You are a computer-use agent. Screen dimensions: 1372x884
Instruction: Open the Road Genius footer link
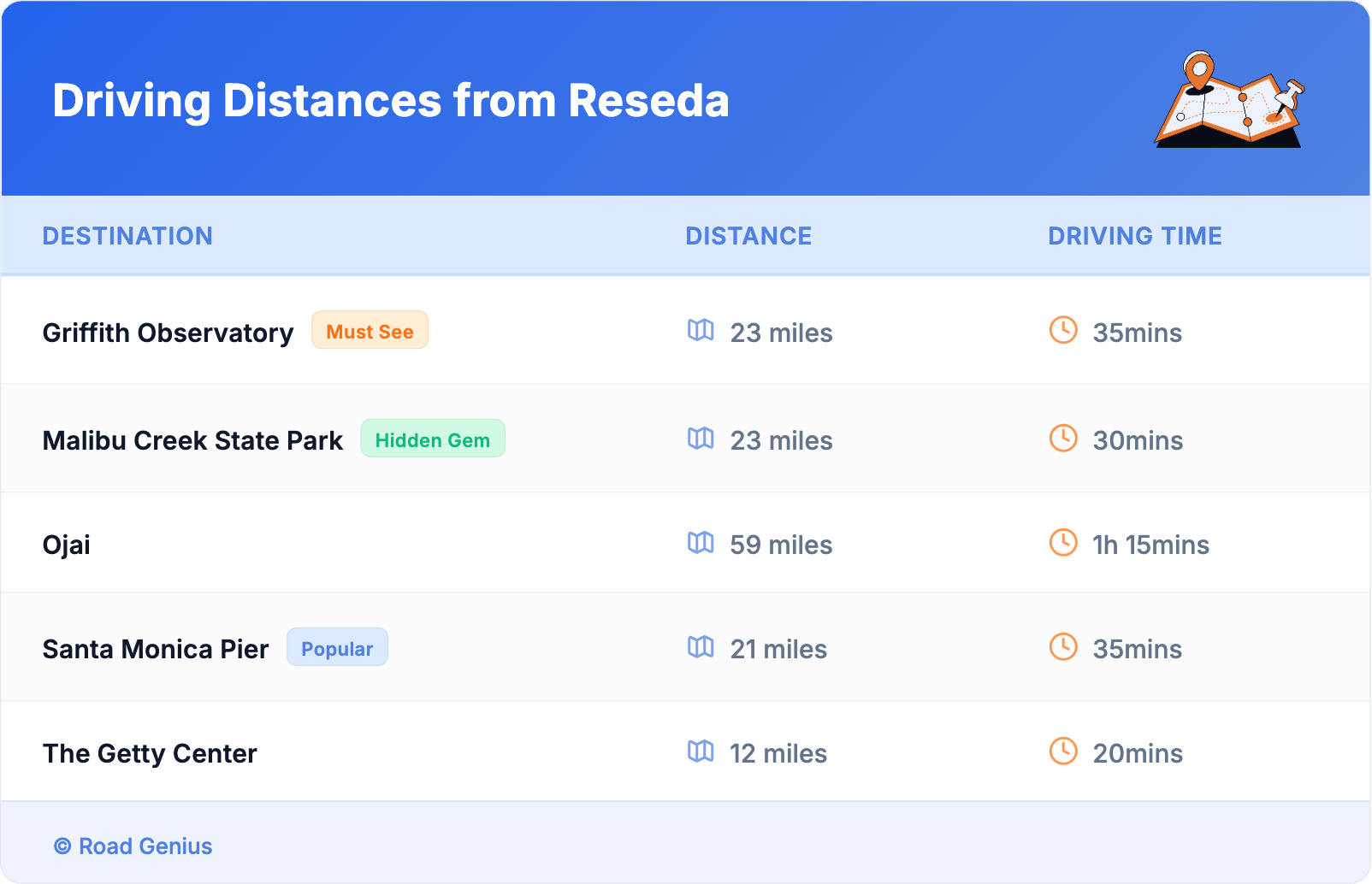tap(133, 846)
